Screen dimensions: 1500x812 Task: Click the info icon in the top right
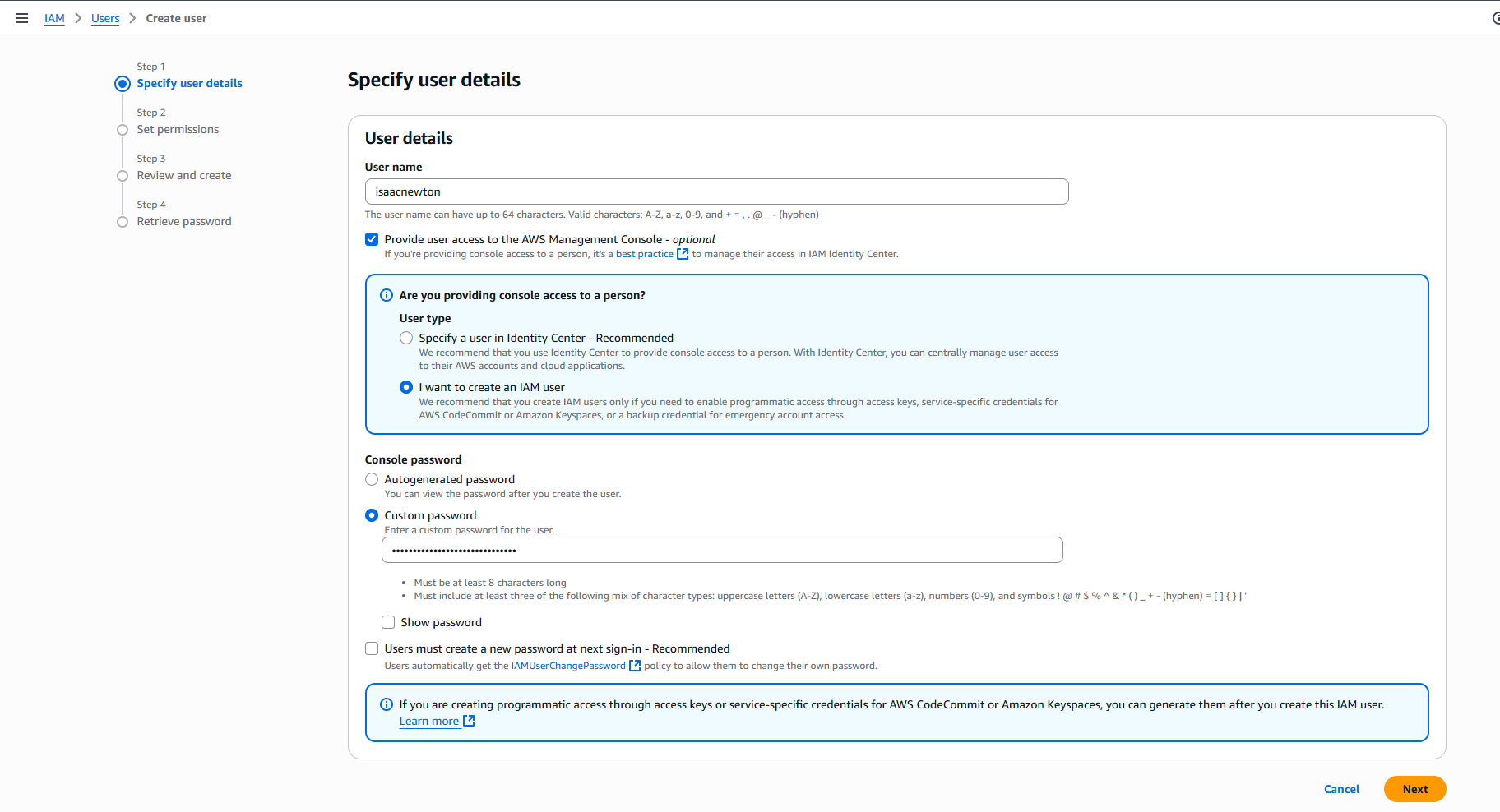click(x=1496, y=18)
